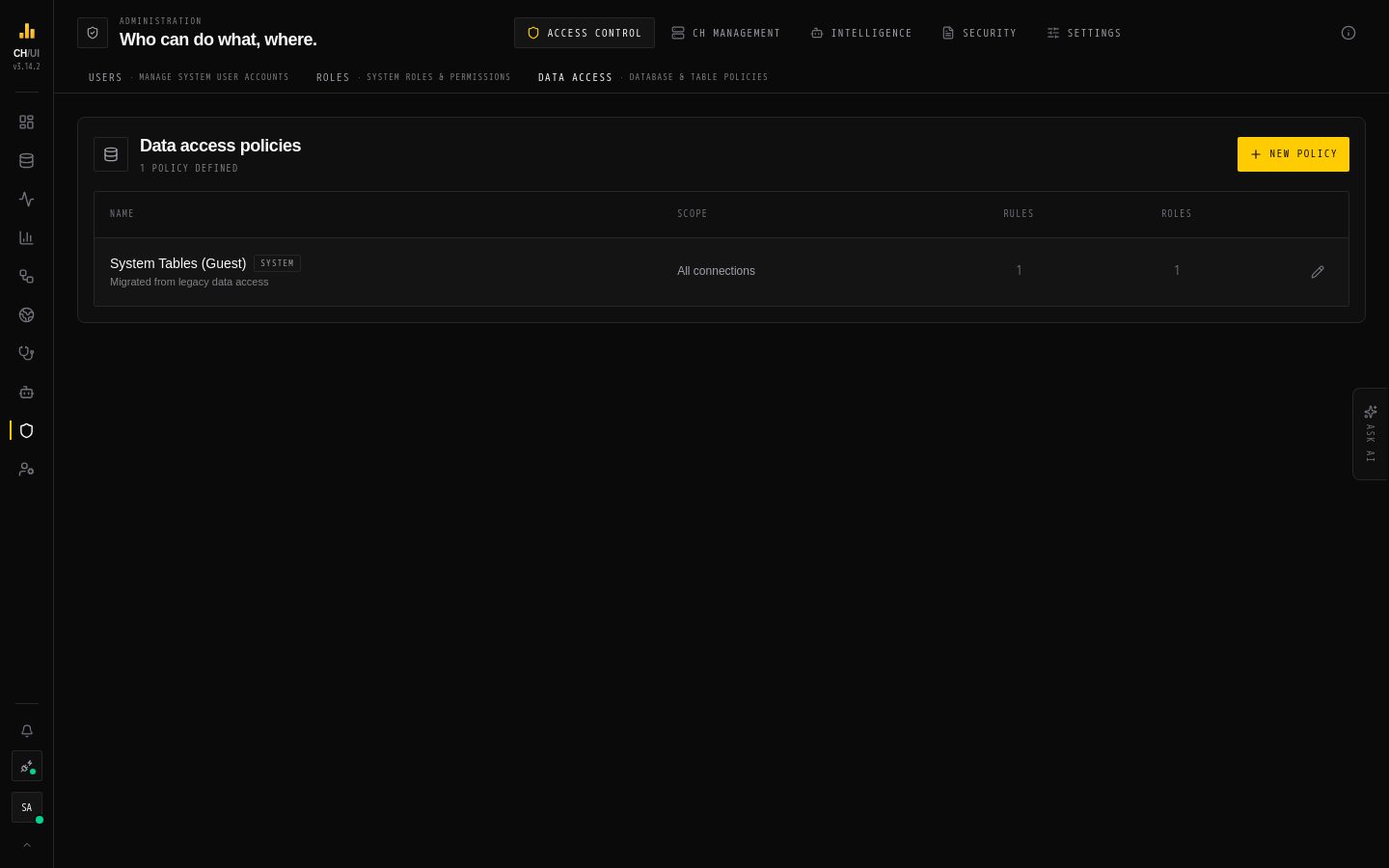Open the user settings icon in the sidebar
Viewport: 1389px width, 868px height.
[27, 470]
